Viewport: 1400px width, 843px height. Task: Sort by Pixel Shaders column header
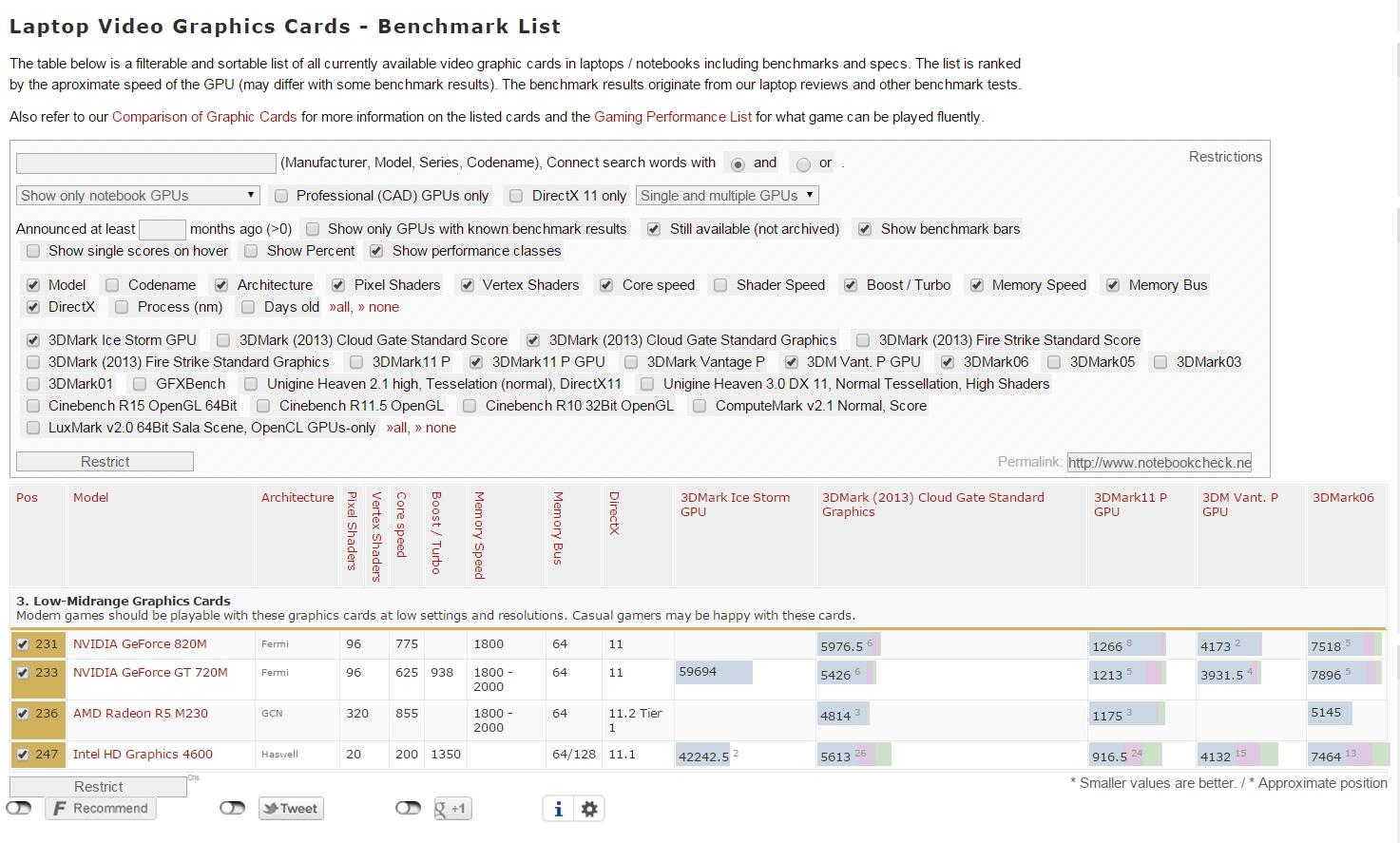[352, 531]
